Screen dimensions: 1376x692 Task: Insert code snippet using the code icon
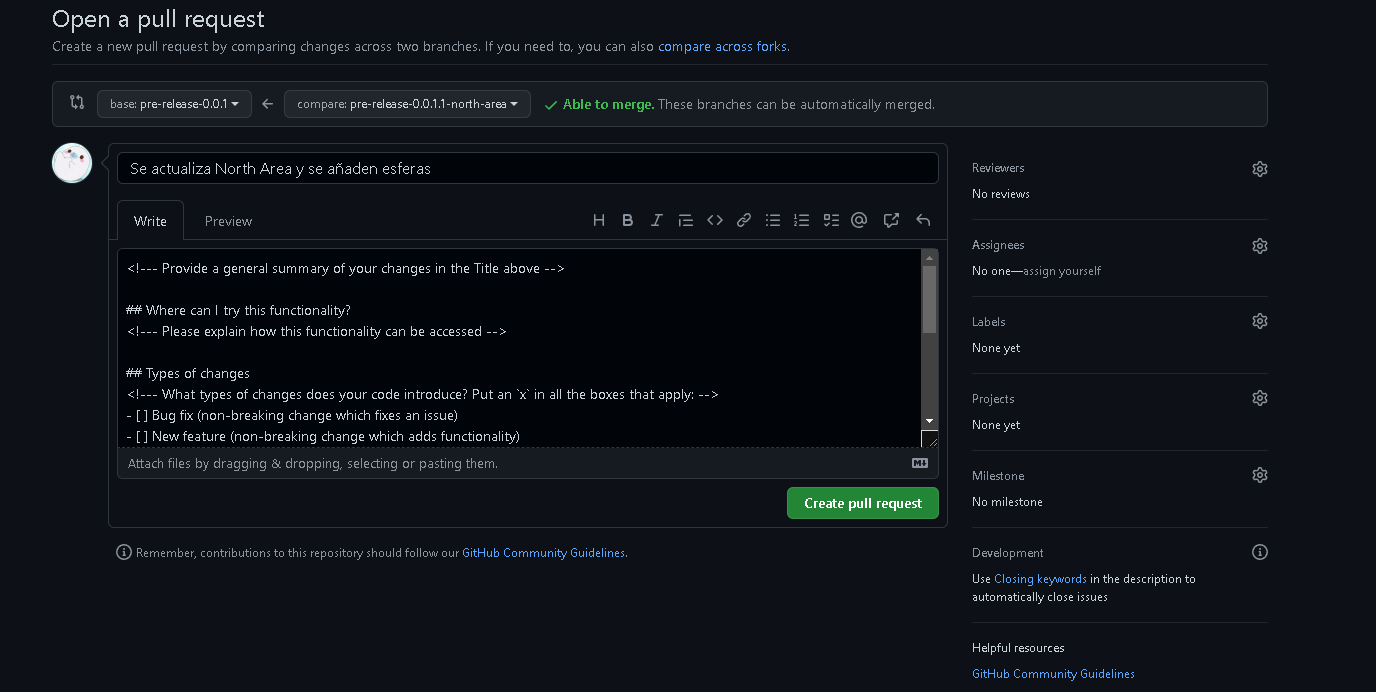(x=715, y=220)
